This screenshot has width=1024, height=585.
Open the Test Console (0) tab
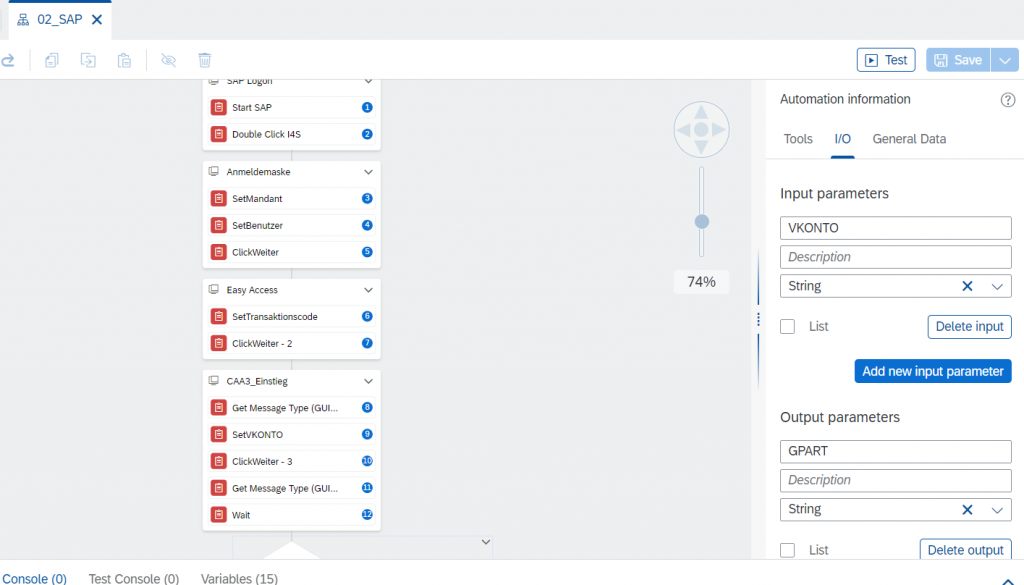click(134, 578)
